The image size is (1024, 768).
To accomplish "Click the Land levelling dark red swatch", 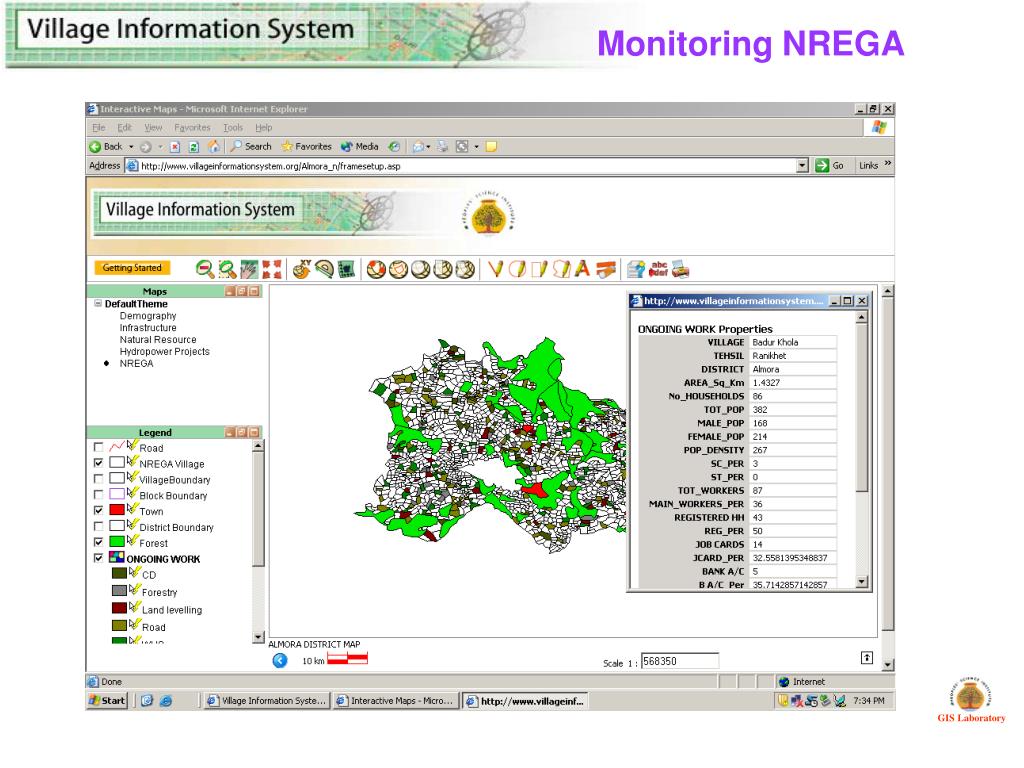I will pos(120,608).
